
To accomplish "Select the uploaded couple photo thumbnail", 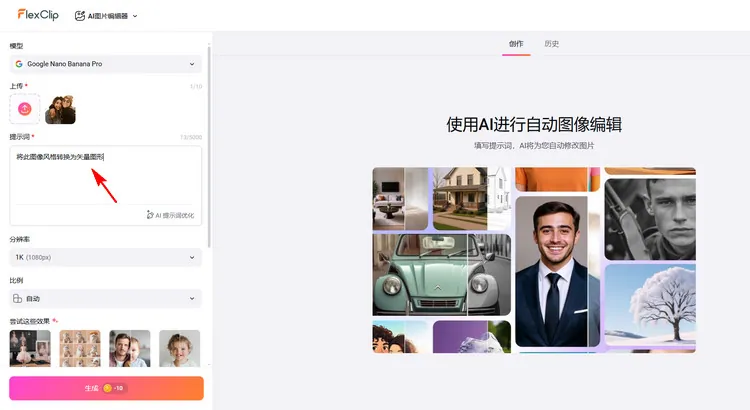I will click(x=60, y=109).
